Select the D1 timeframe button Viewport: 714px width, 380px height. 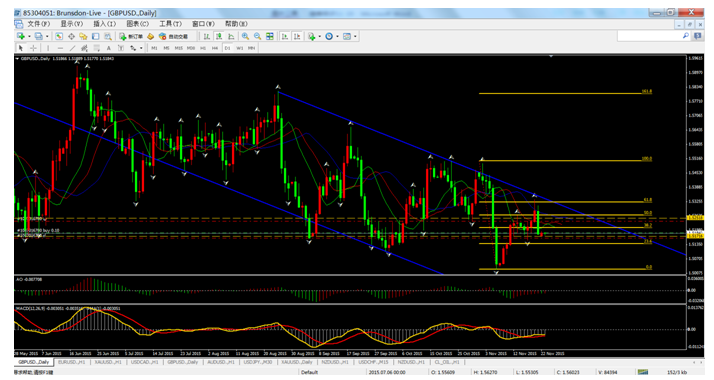pyautogui.click(x=227, y=48)
